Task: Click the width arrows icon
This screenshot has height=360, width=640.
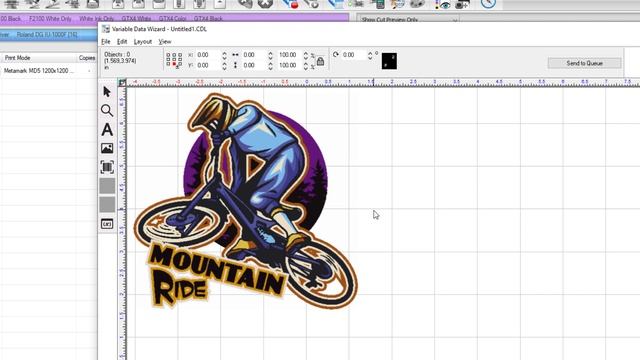Action: click(236, 55)
